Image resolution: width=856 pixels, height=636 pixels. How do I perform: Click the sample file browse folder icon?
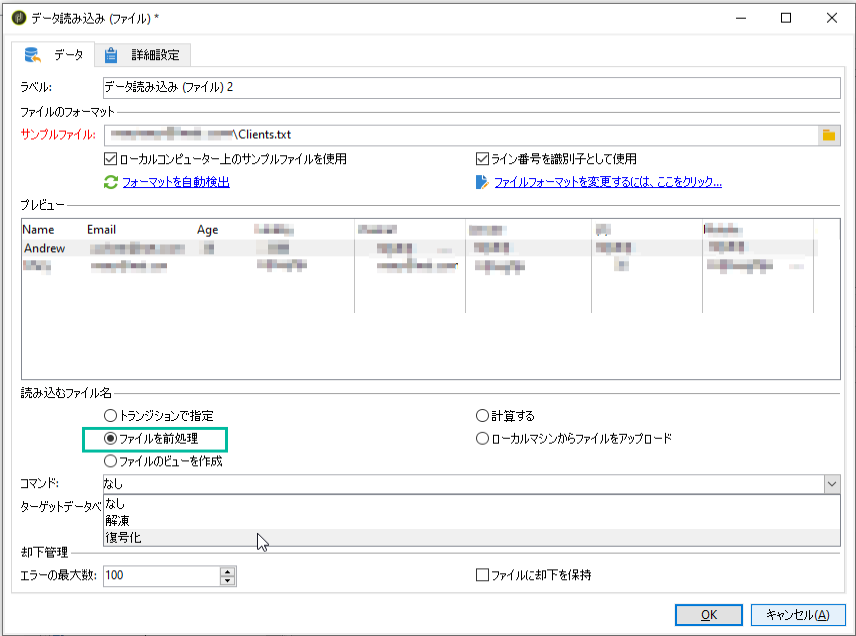(829, 135)
